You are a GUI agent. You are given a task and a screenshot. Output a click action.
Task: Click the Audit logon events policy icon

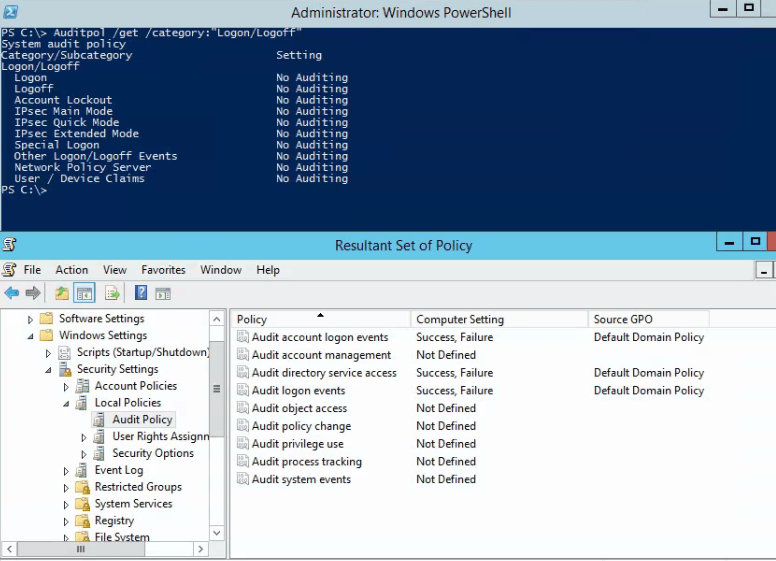click(243, 391)
